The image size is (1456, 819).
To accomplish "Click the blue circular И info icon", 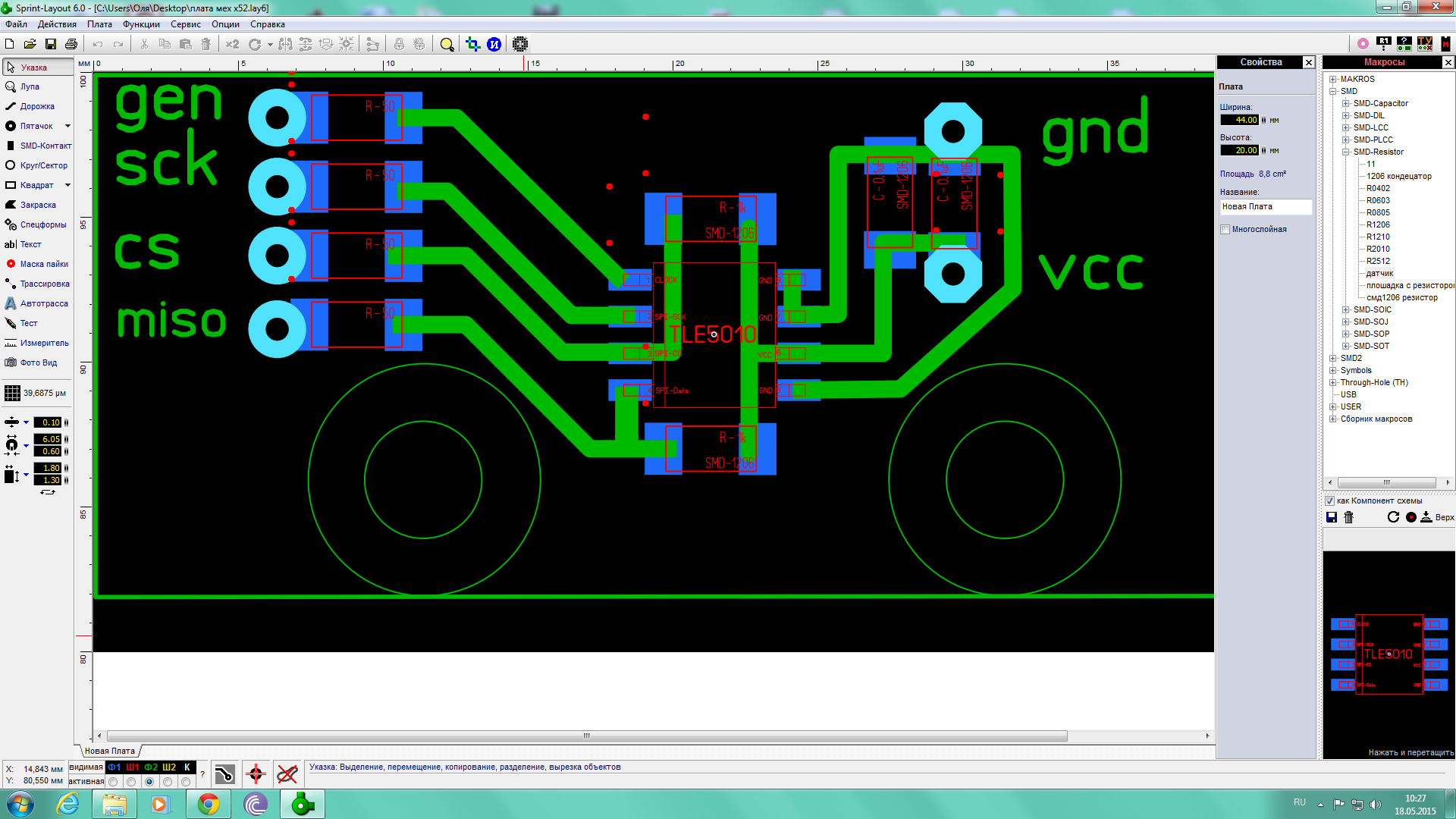I will click(494, 44).
